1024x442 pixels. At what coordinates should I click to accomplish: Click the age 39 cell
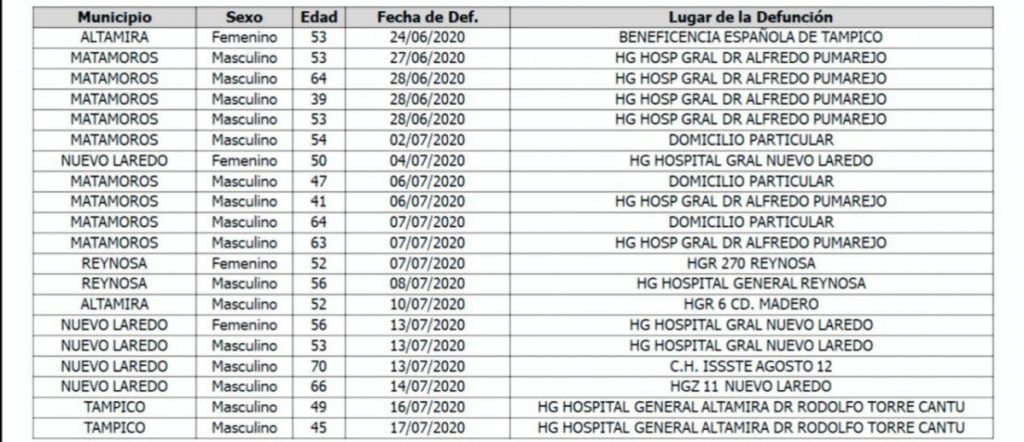319,99
